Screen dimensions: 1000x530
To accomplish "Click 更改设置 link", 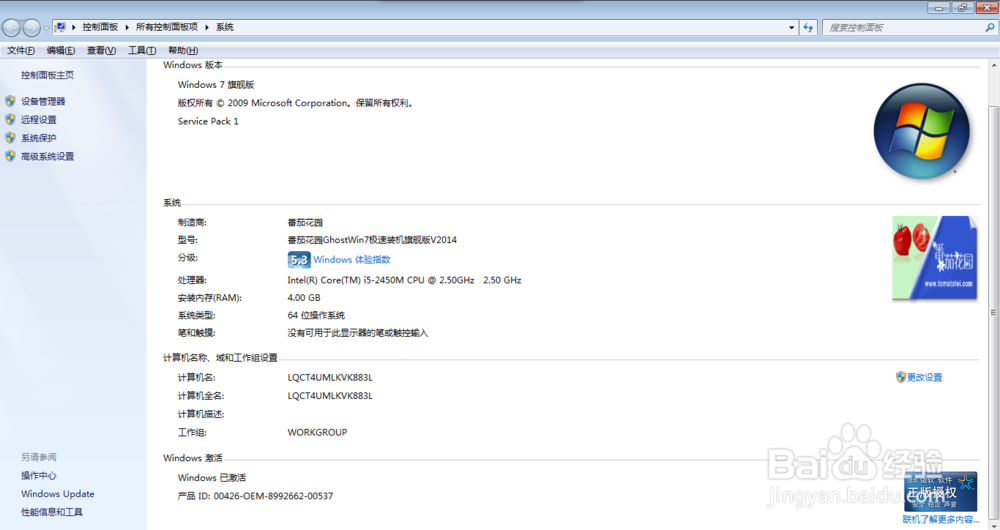I will [x=924, y=377].
